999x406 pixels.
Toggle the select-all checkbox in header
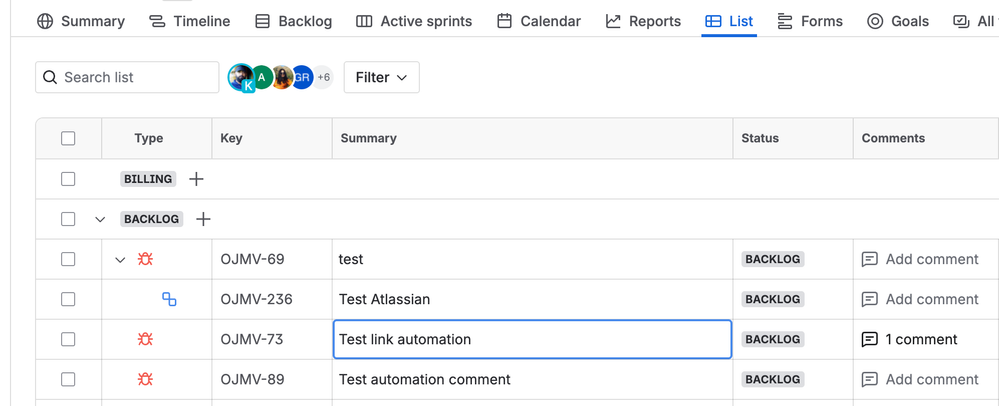pos(68,138)
